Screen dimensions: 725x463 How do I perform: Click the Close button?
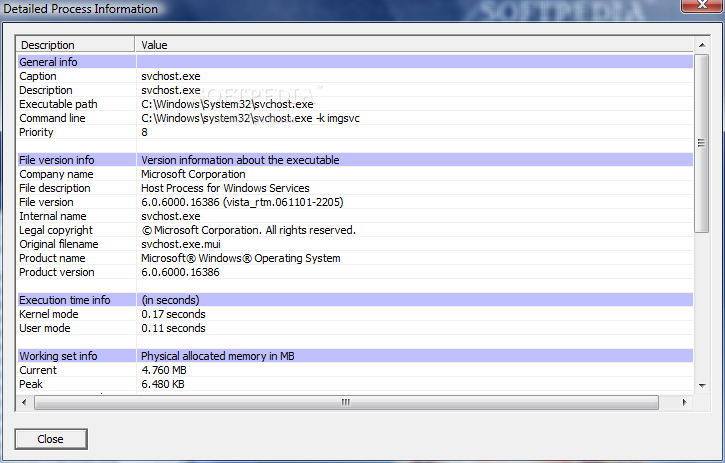click(51, 439)
